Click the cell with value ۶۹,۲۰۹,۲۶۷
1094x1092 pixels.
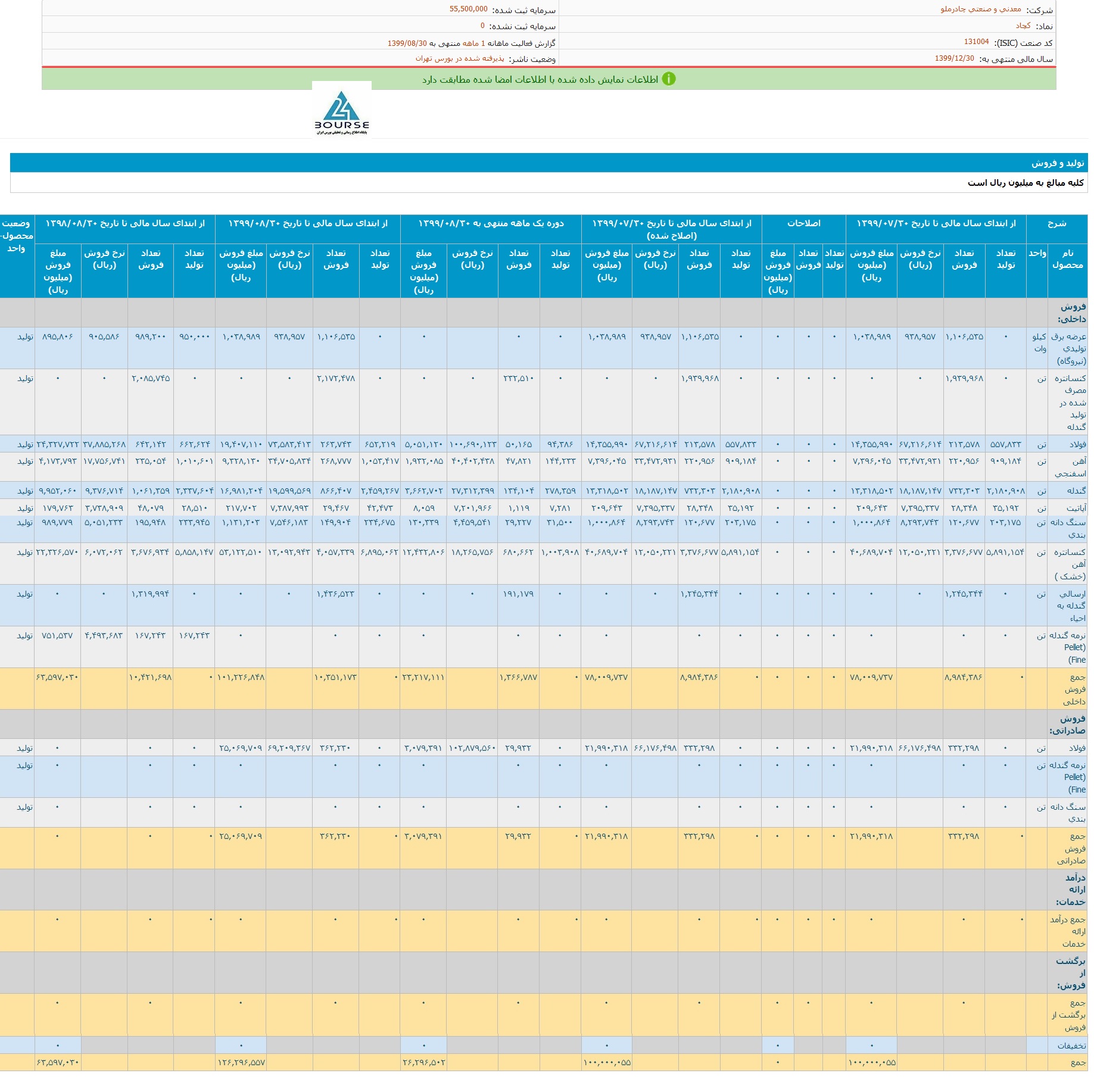pos(289,748)
